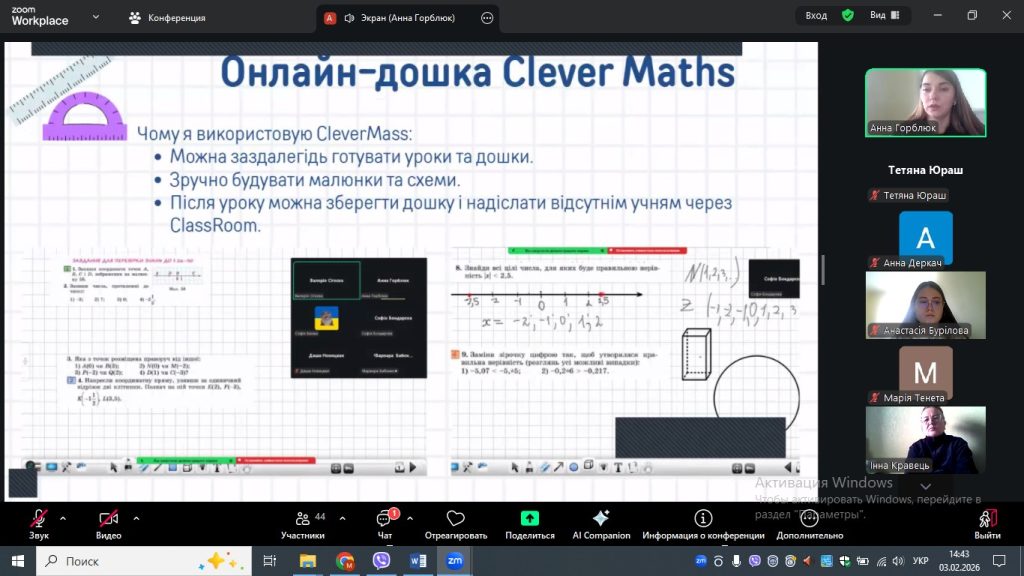
Task: Open the Чат chat panel
Action: [384, 520]
